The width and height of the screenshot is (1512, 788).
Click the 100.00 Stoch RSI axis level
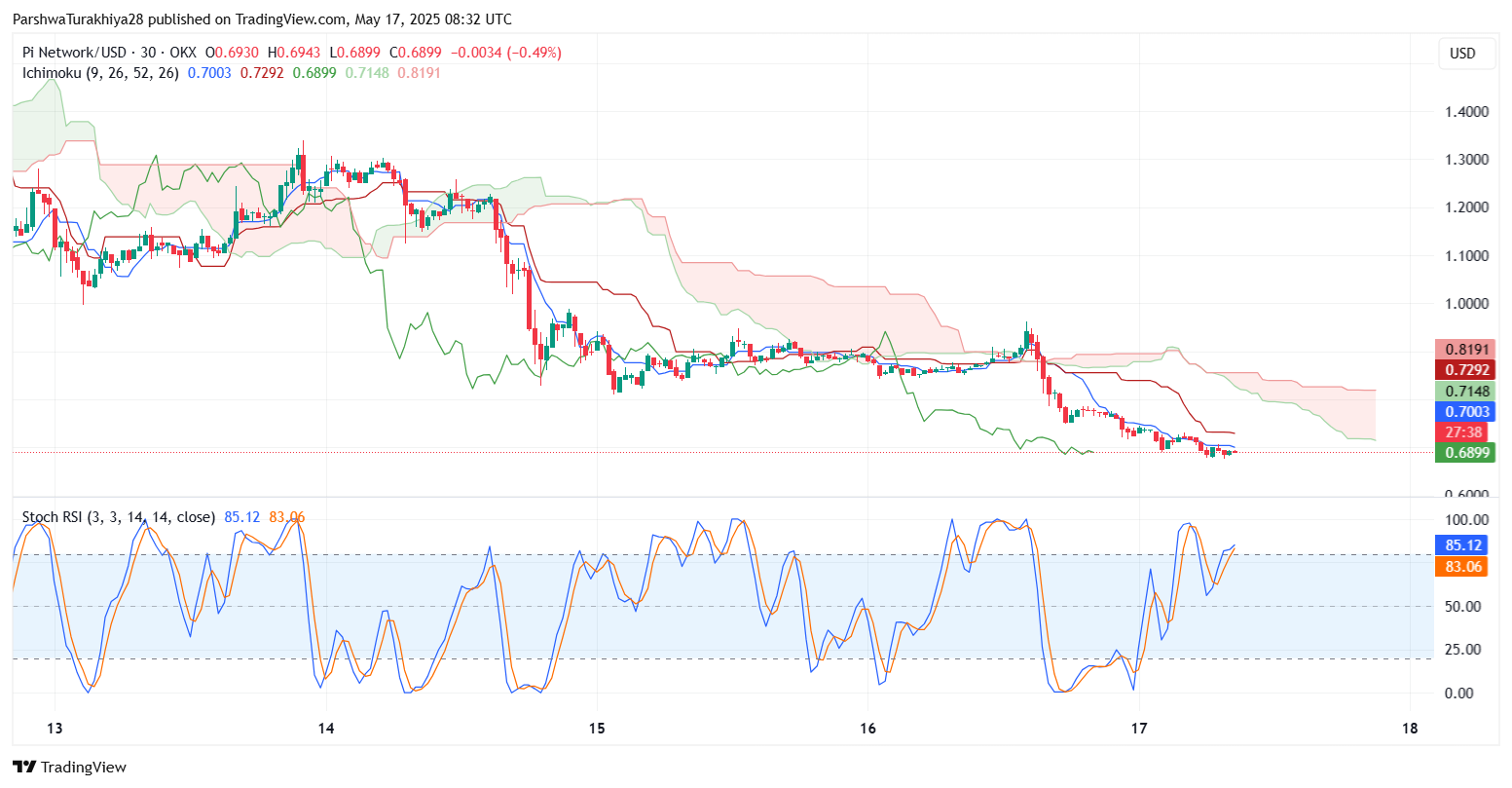pyautogui.click(x=1466, y=520)
